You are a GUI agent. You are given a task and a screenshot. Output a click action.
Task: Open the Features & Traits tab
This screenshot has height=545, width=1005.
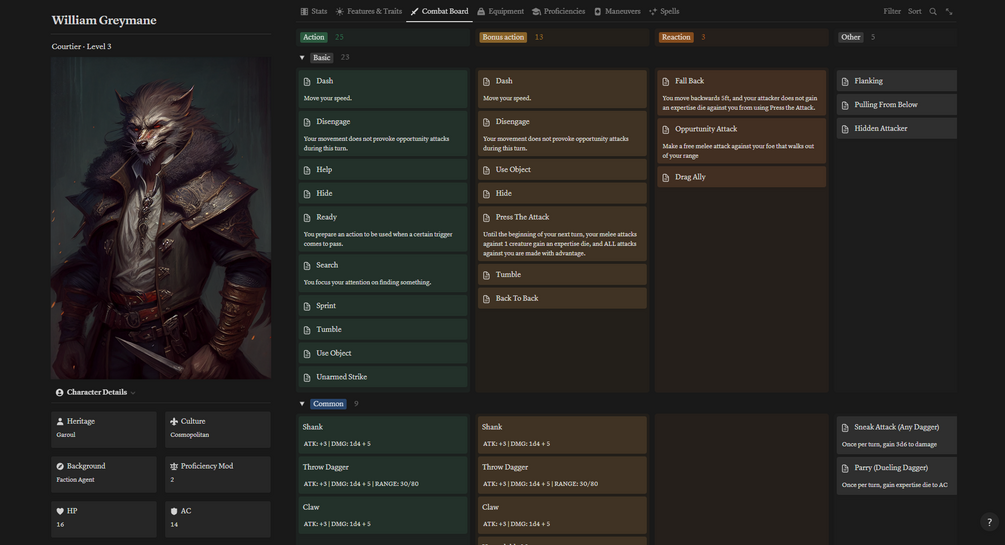point(369,12)
